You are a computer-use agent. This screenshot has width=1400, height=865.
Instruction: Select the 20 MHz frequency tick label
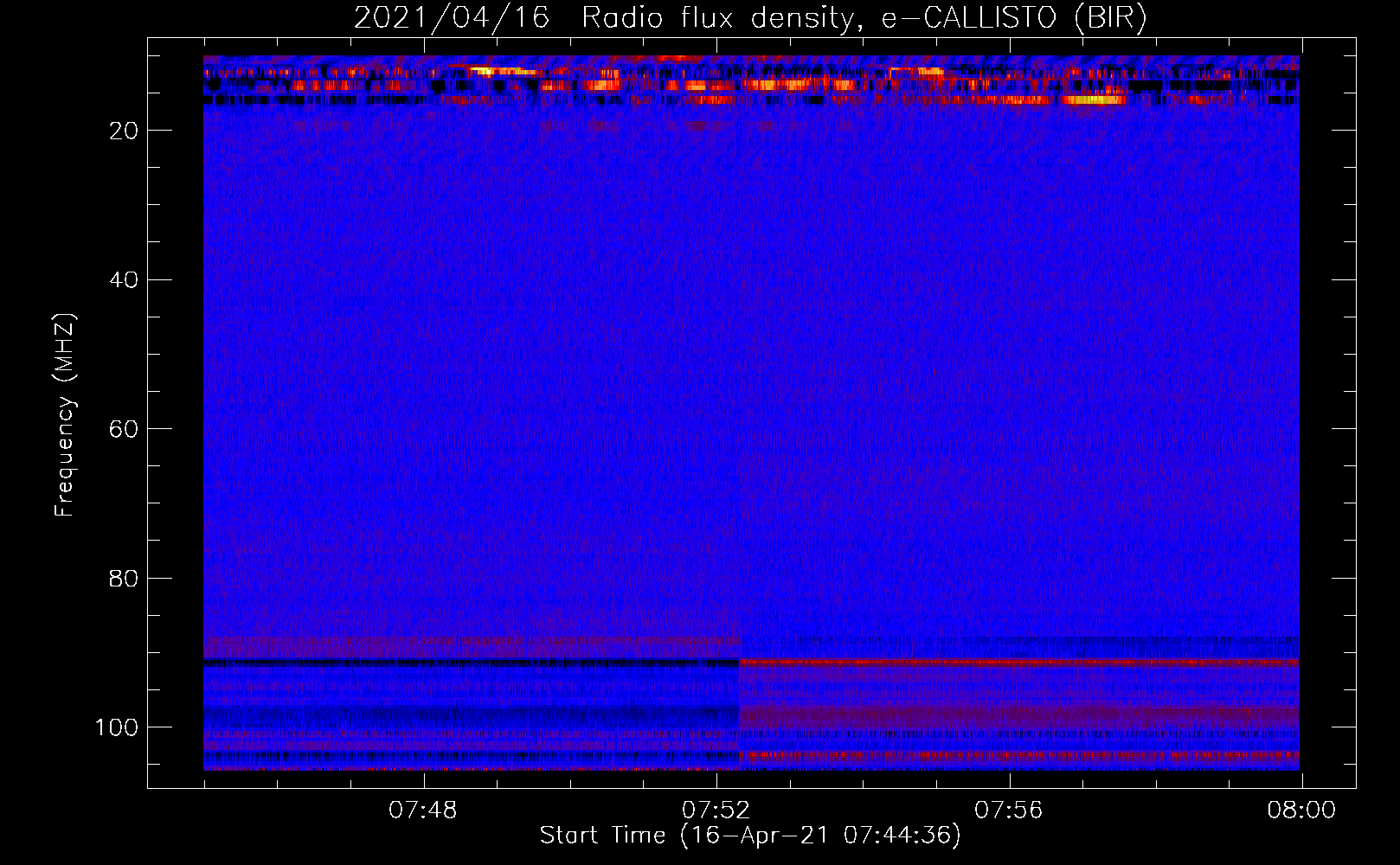(124, 131)
